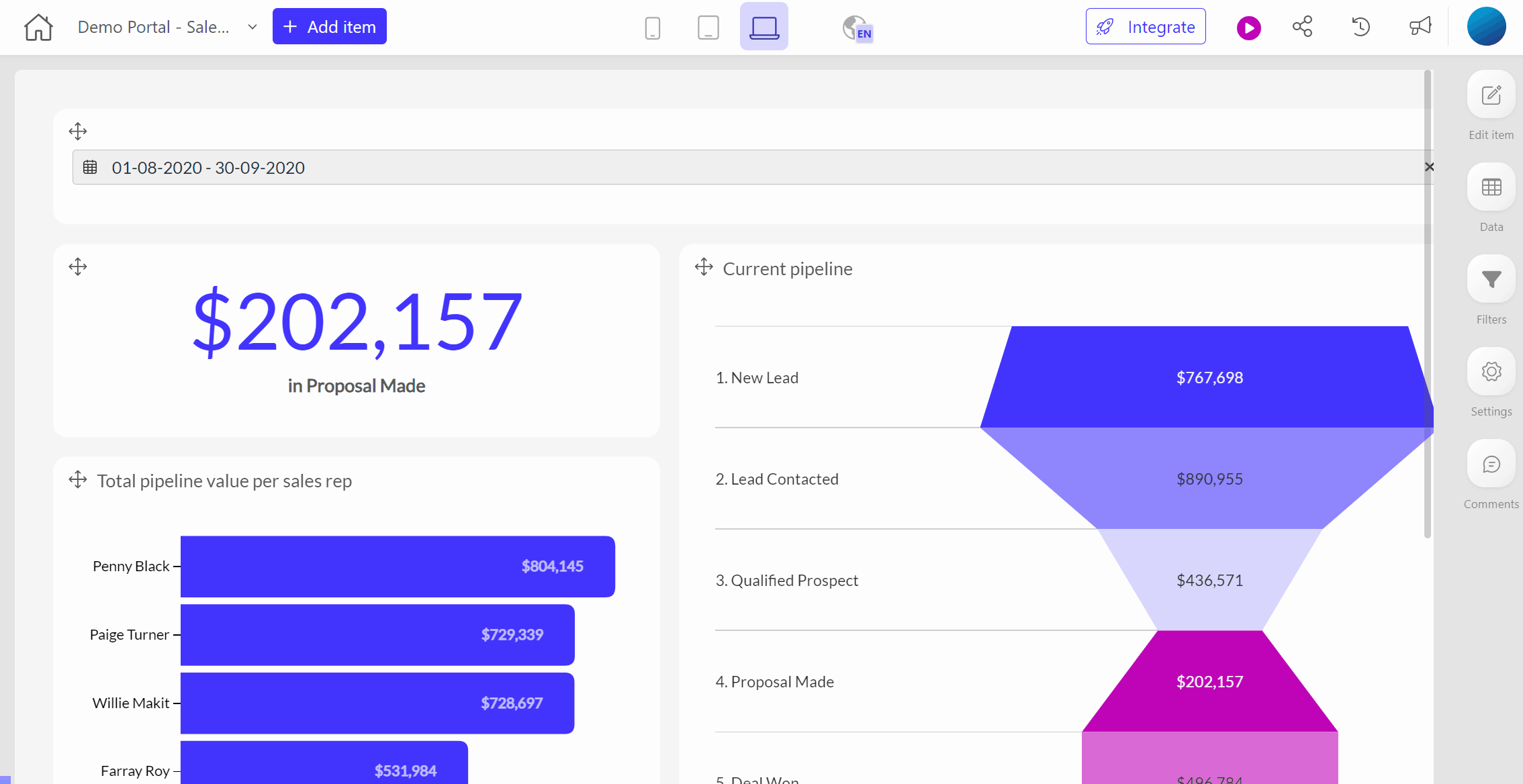Open the language globe selector
Screen dimensions: 1523x784
click(x=857, y=28)
